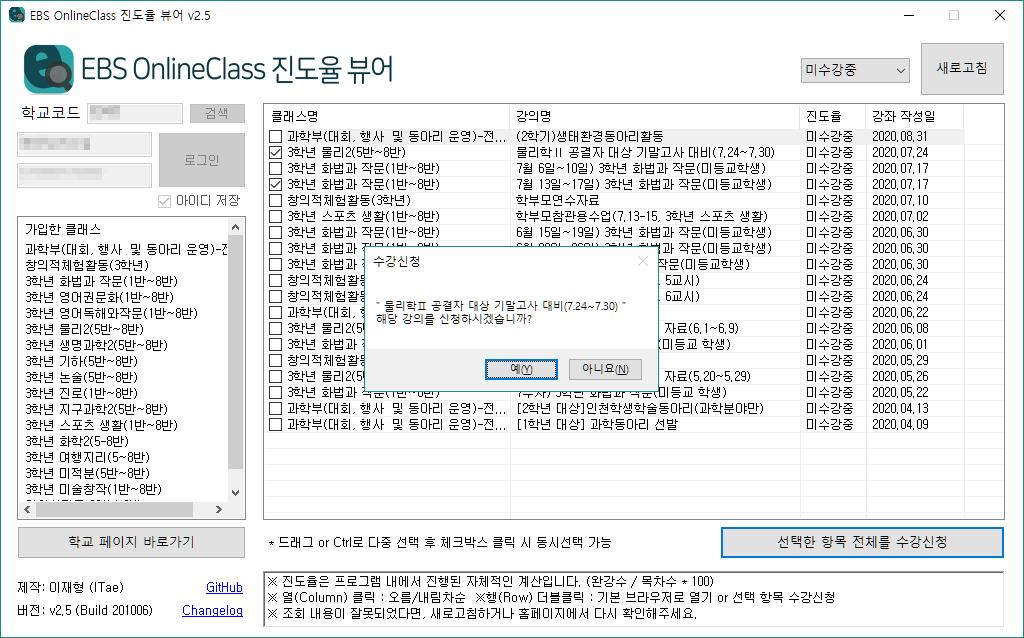Click the 새로고침 refresh button
The height and width of the screenshot is (638, 1024).
coord(962,69)
